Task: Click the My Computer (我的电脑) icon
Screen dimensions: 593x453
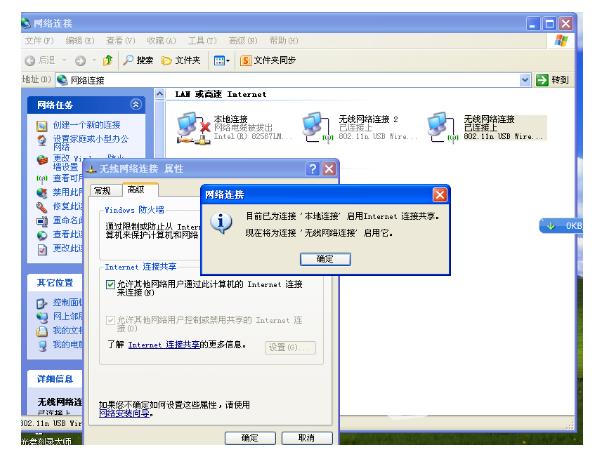Action: [x=42, y=345]
